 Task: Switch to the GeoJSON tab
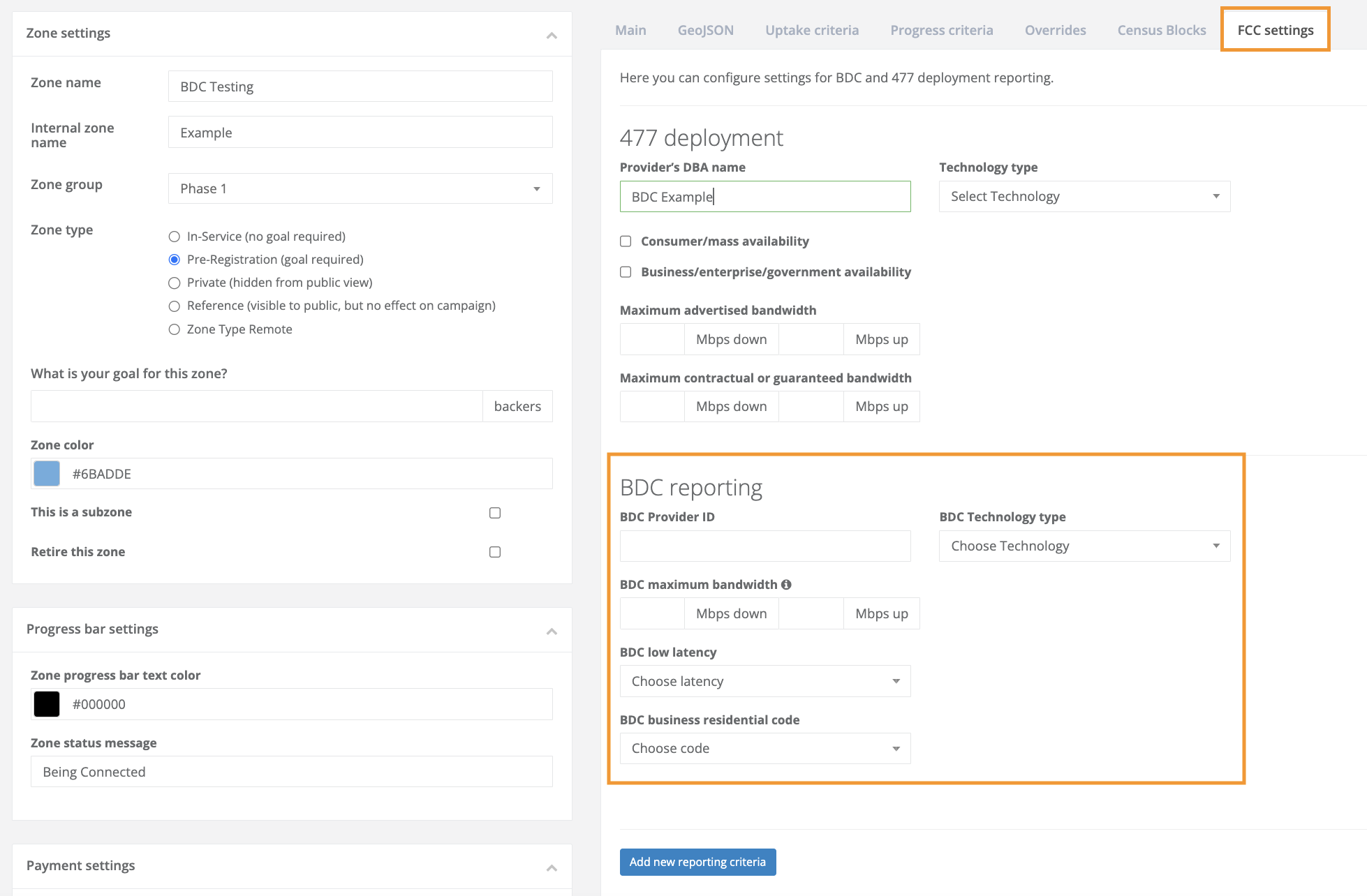tap(705, 30)
